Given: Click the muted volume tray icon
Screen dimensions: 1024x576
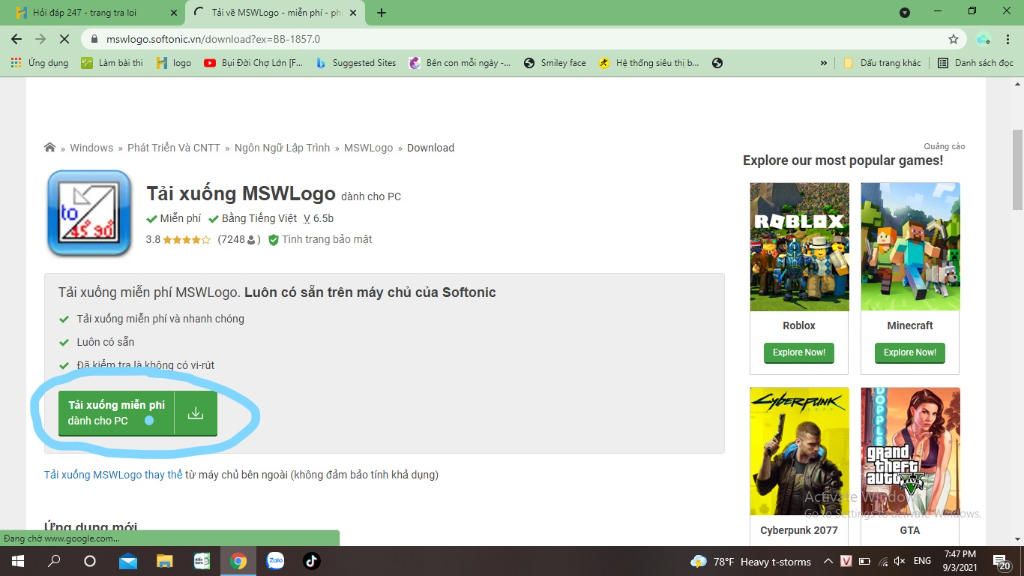Looking at the screenshot, I should click(x=900, y=561).
